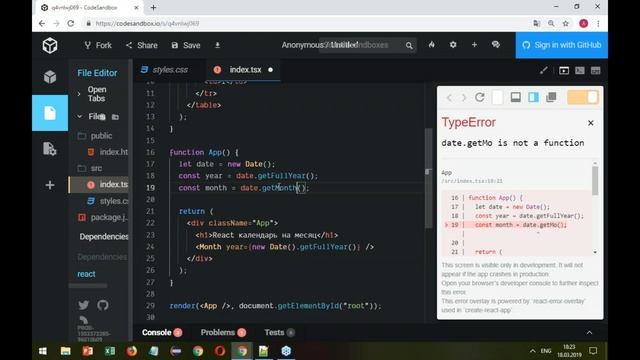Viewport: 640px width, 360px height.
Task: Reload the Chrome browser page
Action: (71, 24)
